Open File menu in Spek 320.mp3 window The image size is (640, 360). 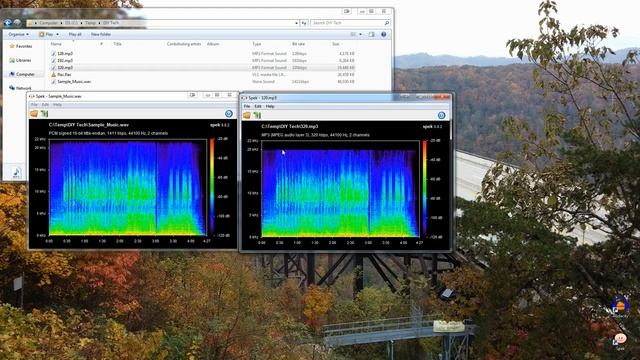tap(247, 107)
